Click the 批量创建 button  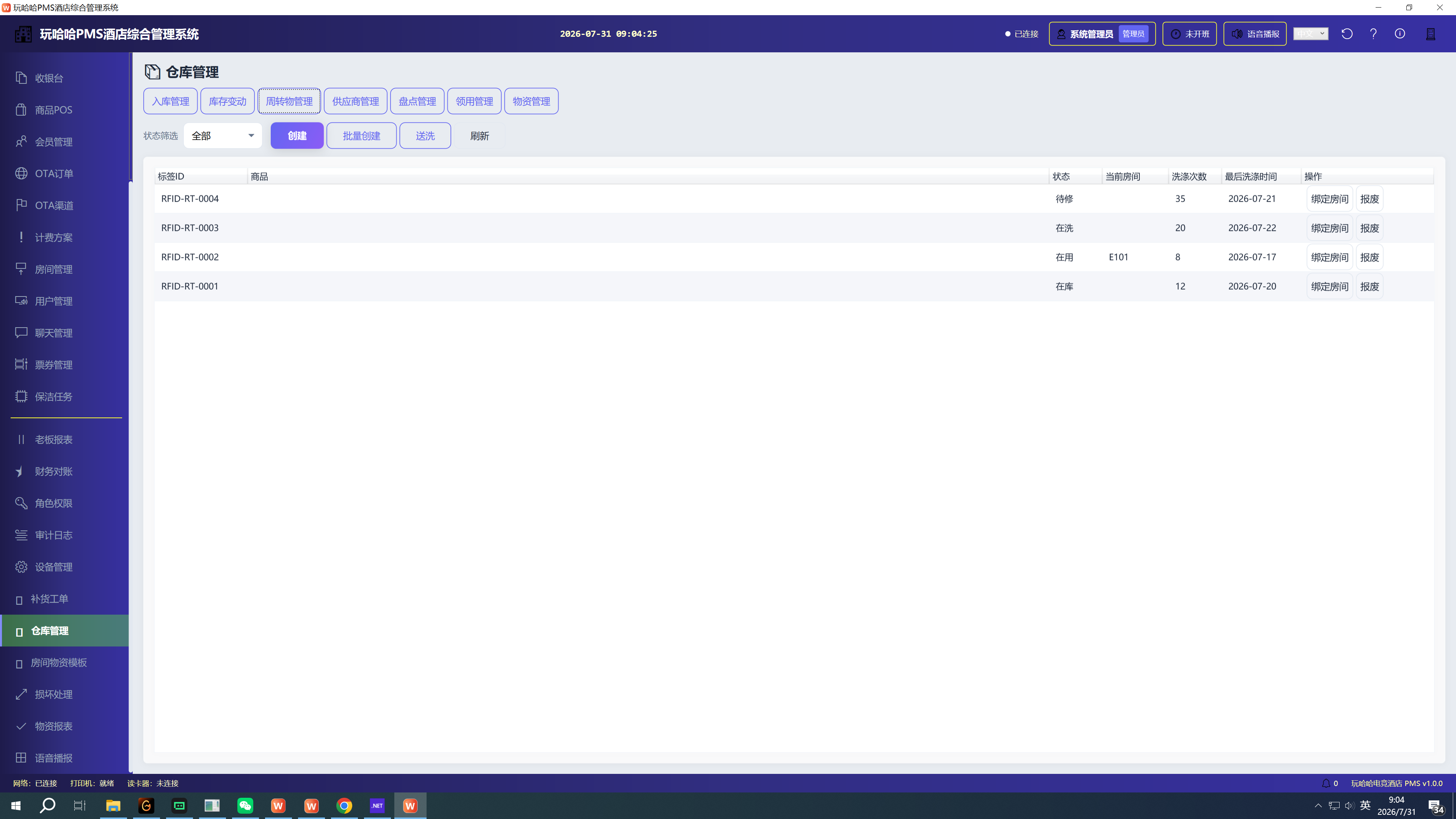[x=362, y=136]
